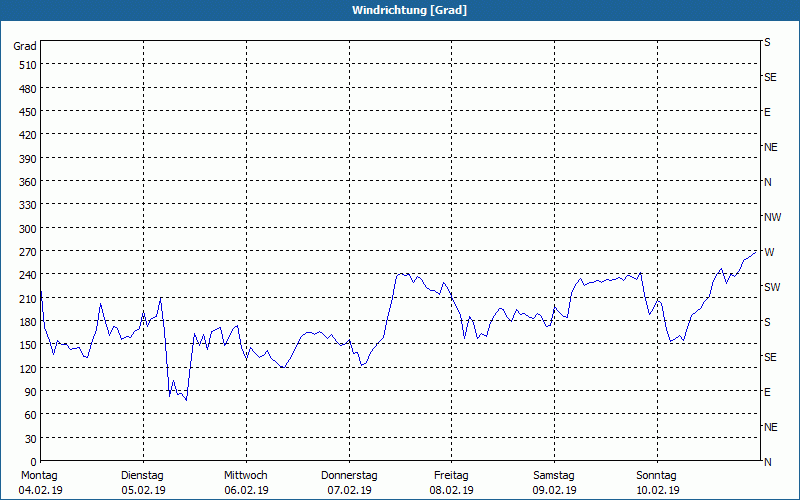The width and height of the screenshot is (800, 500).
Task: Click the 'Freitag' day label
Action: tap(452, 476)
